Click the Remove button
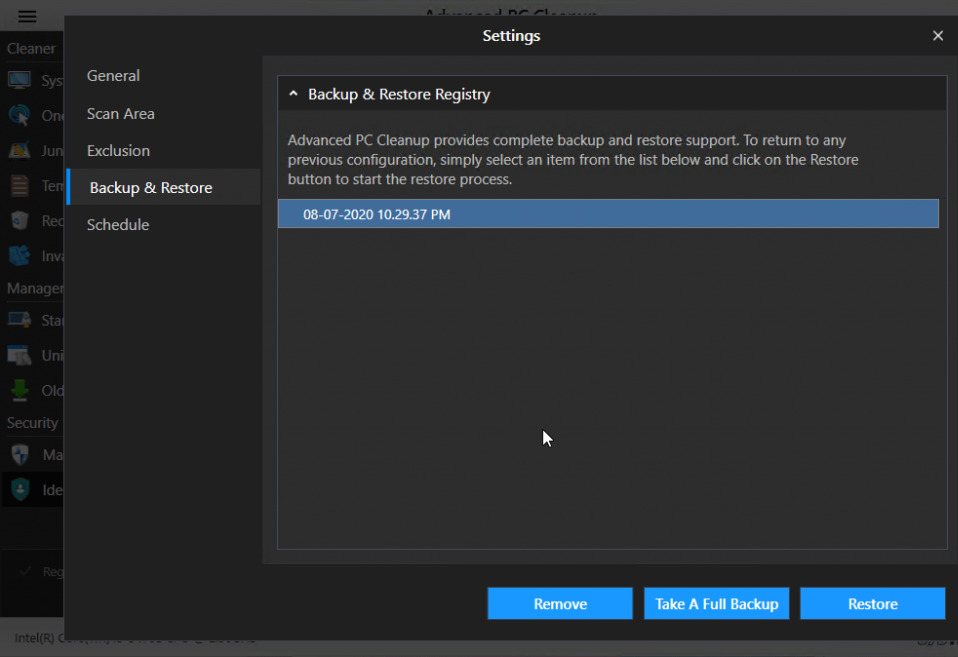 click(560, 603)
